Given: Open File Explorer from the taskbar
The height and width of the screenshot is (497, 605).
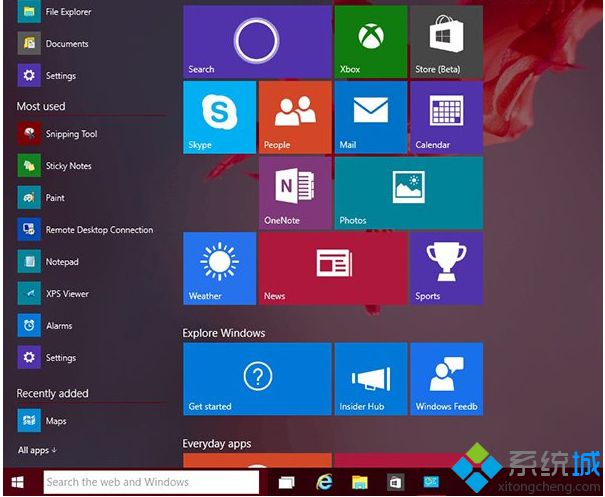Looking at the screenshot, I should tap(360, 482).
